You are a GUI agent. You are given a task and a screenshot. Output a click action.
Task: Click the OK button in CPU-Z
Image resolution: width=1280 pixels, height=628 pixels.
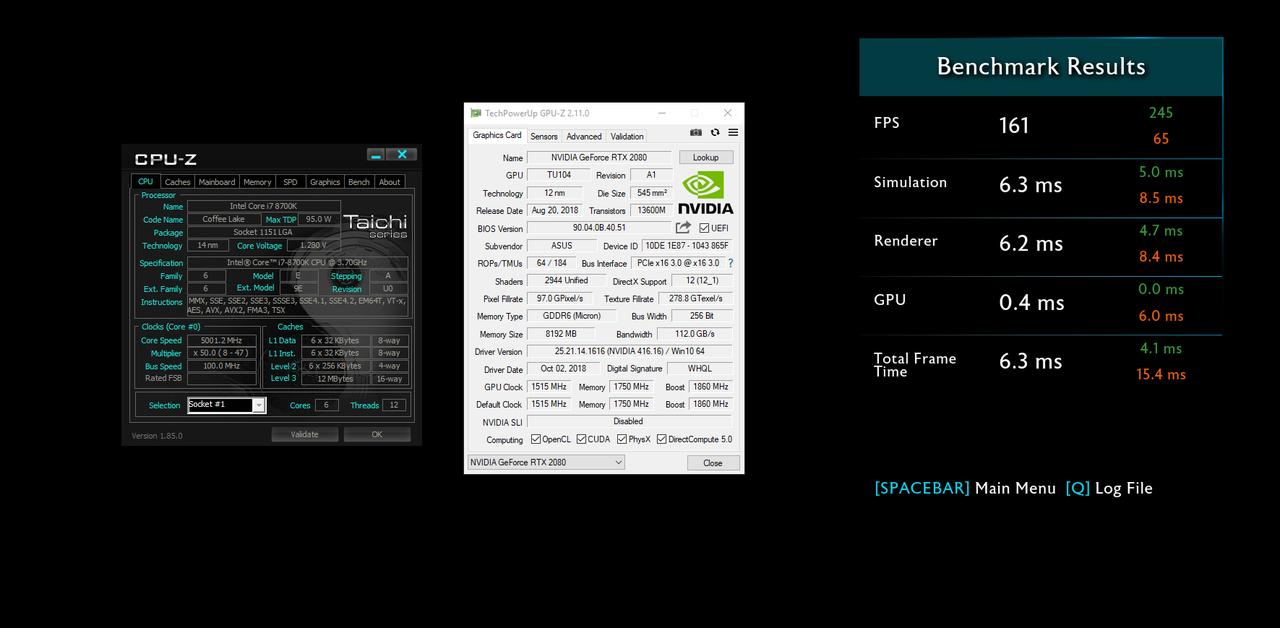pos(377,434)
